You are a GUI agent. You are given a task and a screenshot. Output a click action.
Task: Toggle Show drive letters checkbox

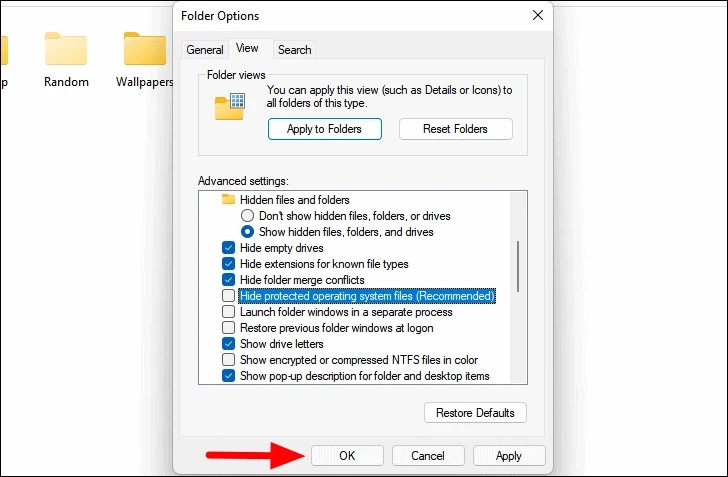[228, 344]
